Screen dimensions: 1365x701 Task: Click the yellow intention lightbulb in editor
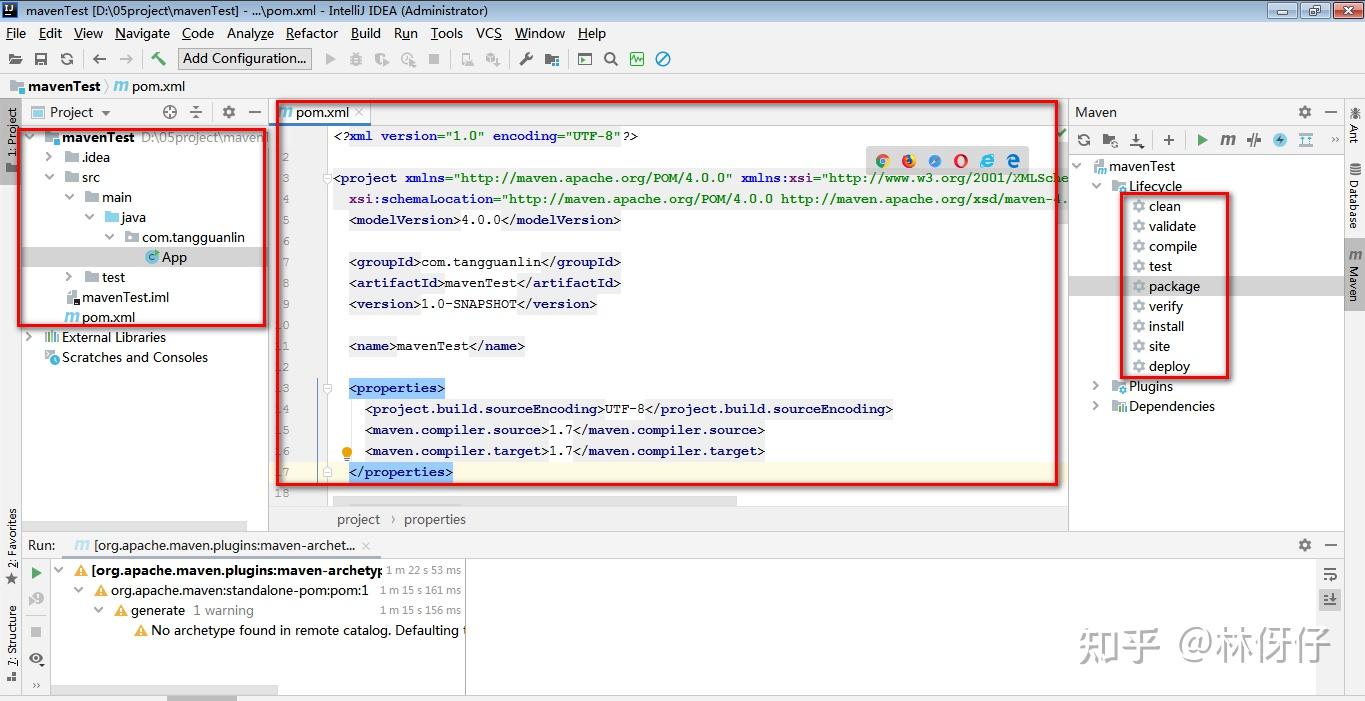[347, 453]
